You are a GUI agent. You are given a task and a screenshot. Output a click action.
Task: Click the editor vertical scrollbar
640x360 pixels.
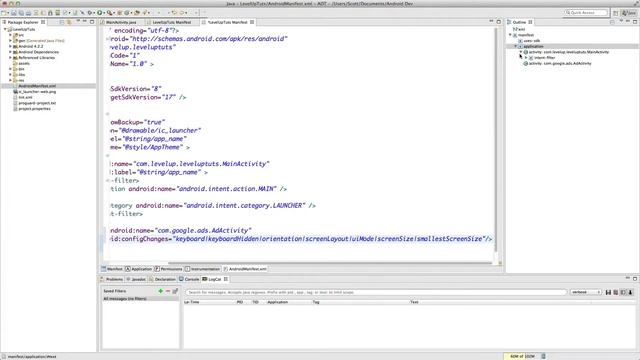(x=496, y=139)
